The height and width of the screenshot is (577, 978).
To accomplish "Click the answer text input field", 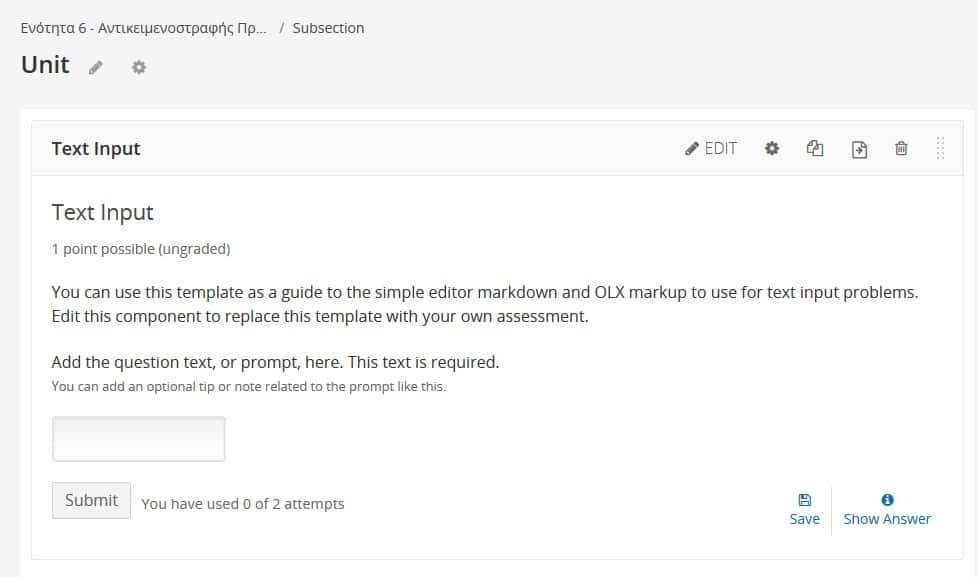I will click(x=138, y=439).
